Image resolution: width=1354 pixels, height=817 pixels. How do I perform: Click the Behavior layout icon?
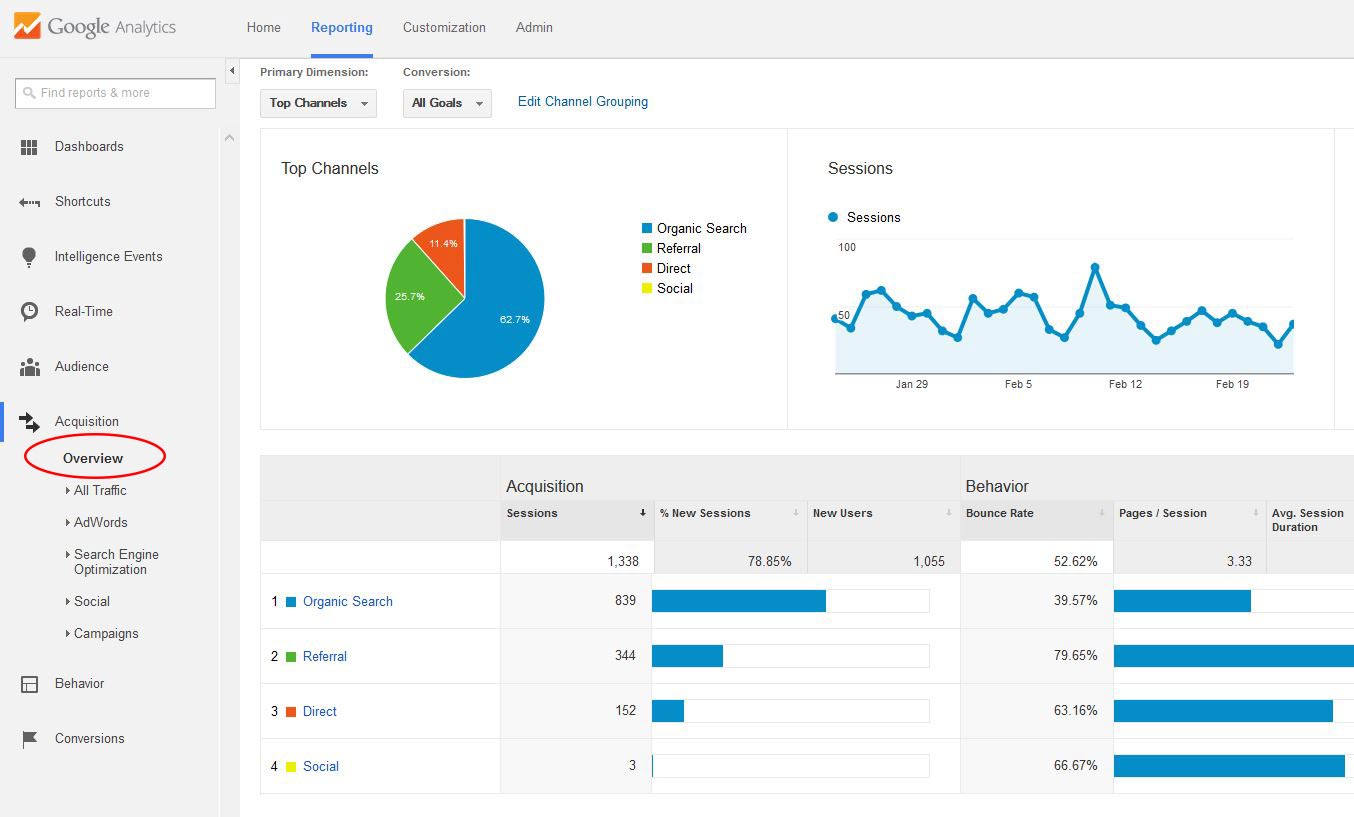click(x=29, y=684)
